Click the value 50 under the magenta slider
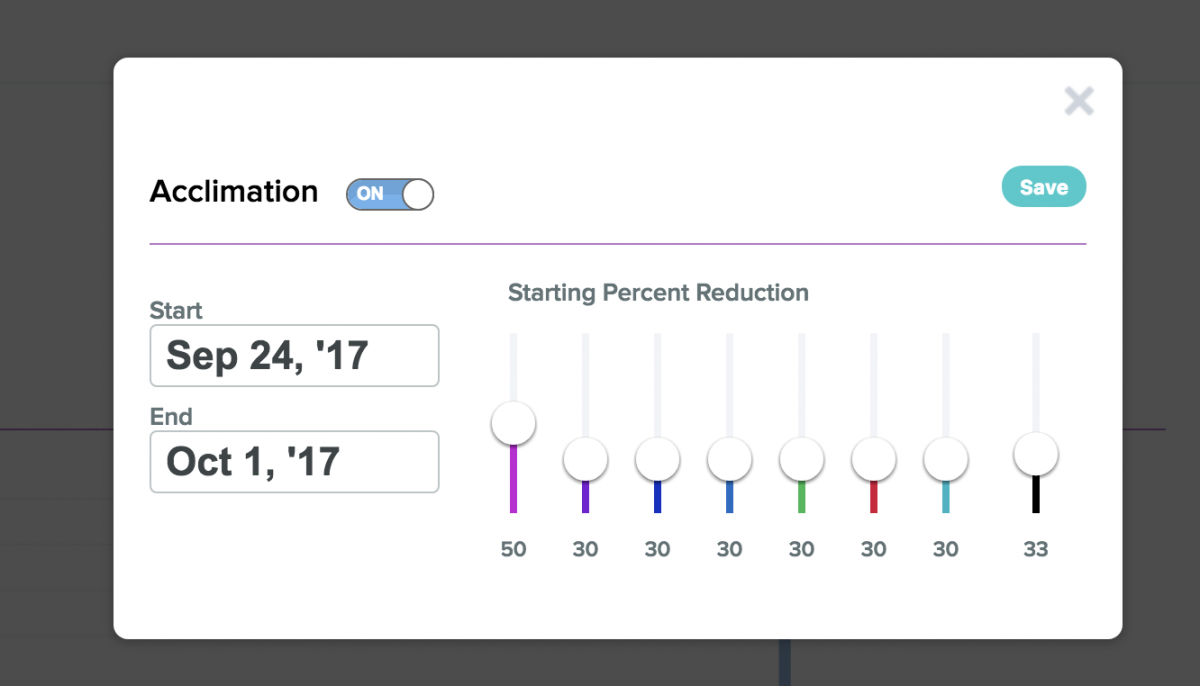Screen dimensions: 1200x686 pyautogui.click(x=513, y=549)
